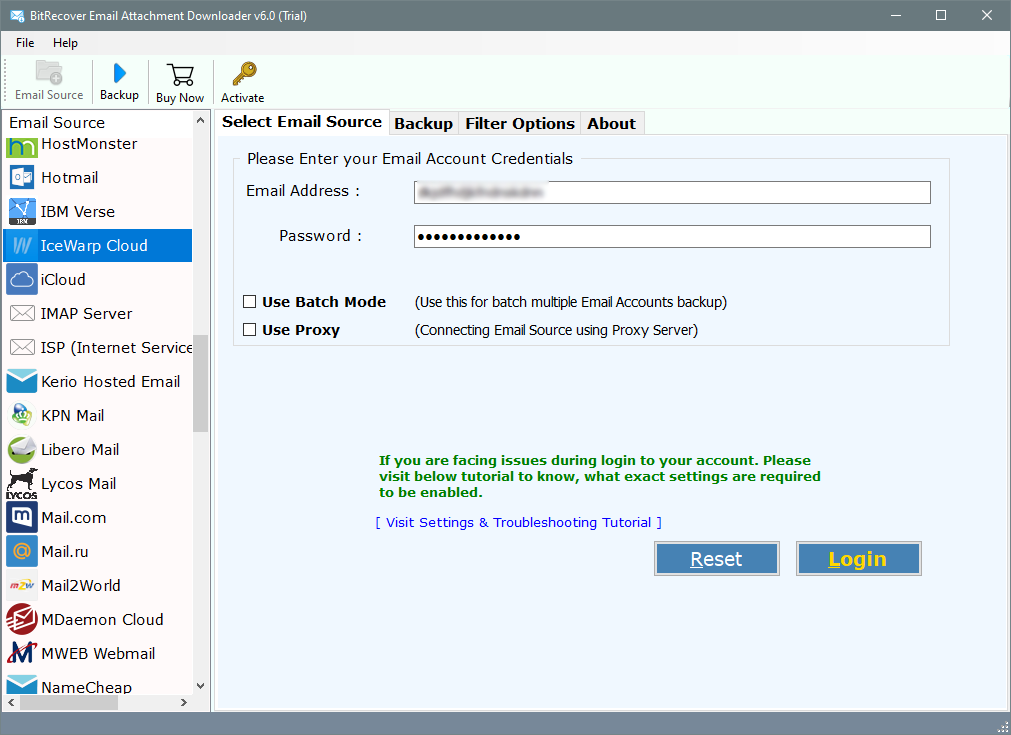Maximize the BitRecover window
1011x735 pixels.
(x=941, y=15)
